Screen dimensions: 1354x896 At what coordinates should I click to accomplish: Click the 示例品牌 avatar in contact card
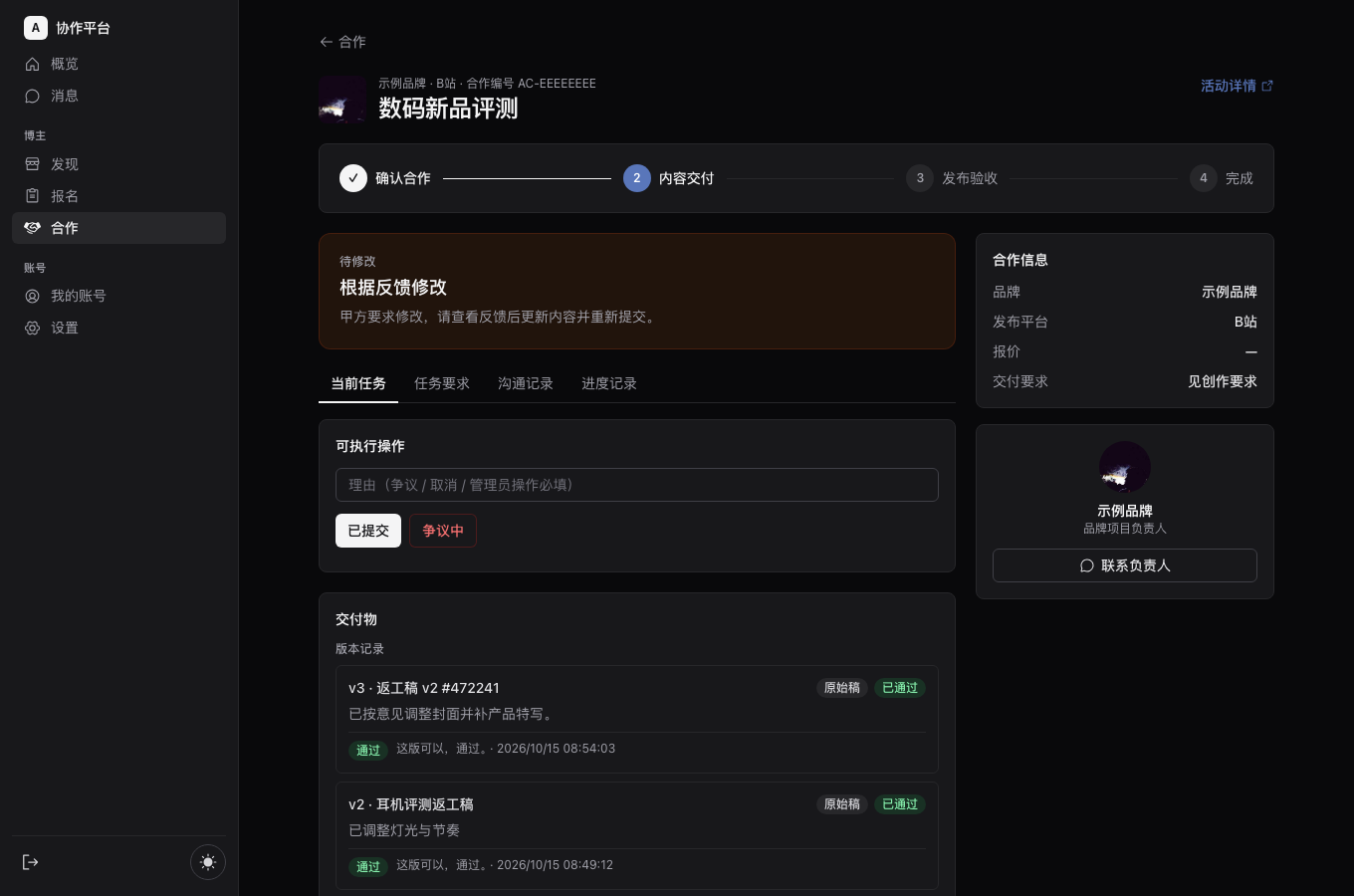pyautogui.click(x=1125, y=467)
